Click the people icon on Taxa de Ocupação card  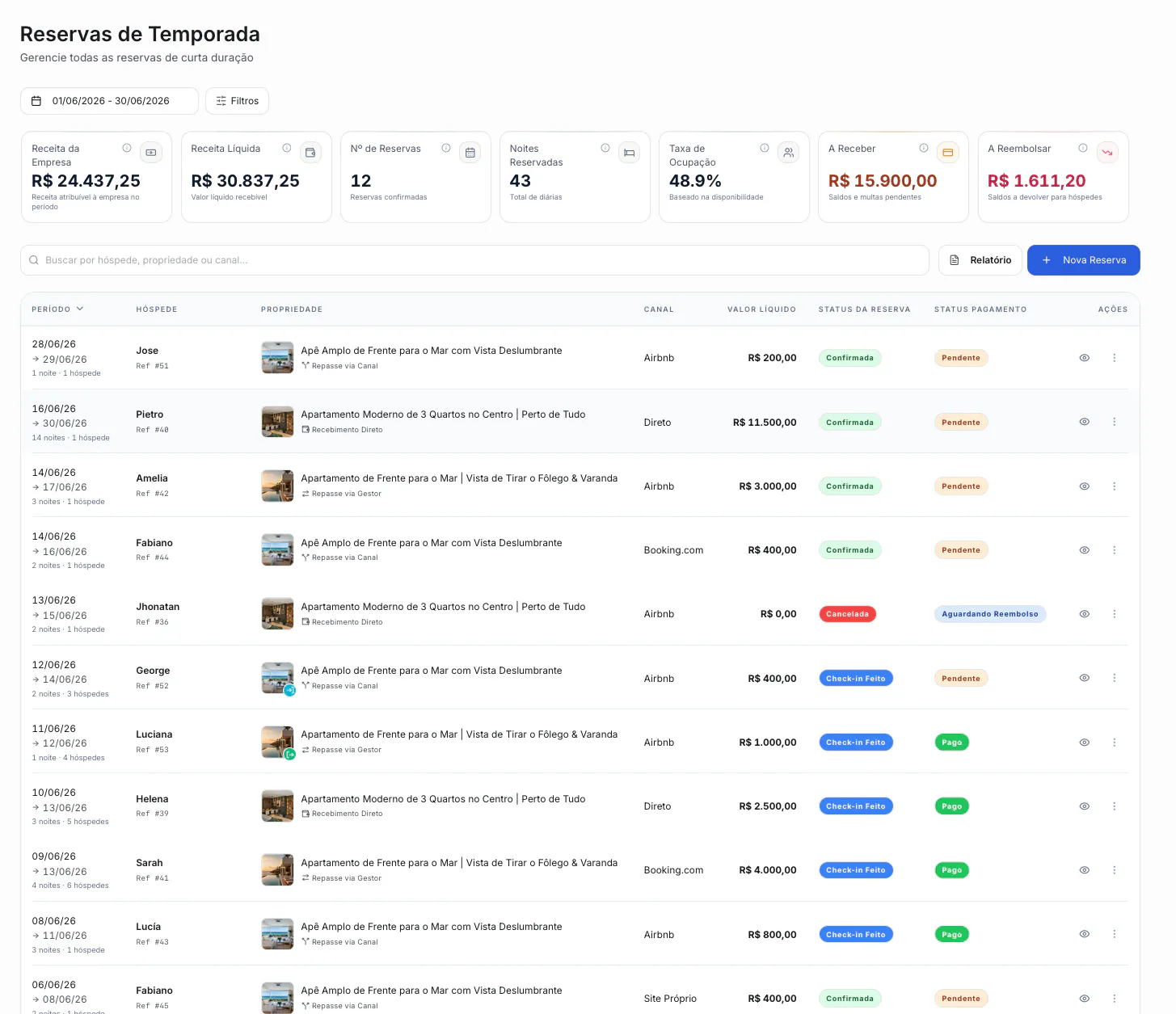[x=789, y=152]
